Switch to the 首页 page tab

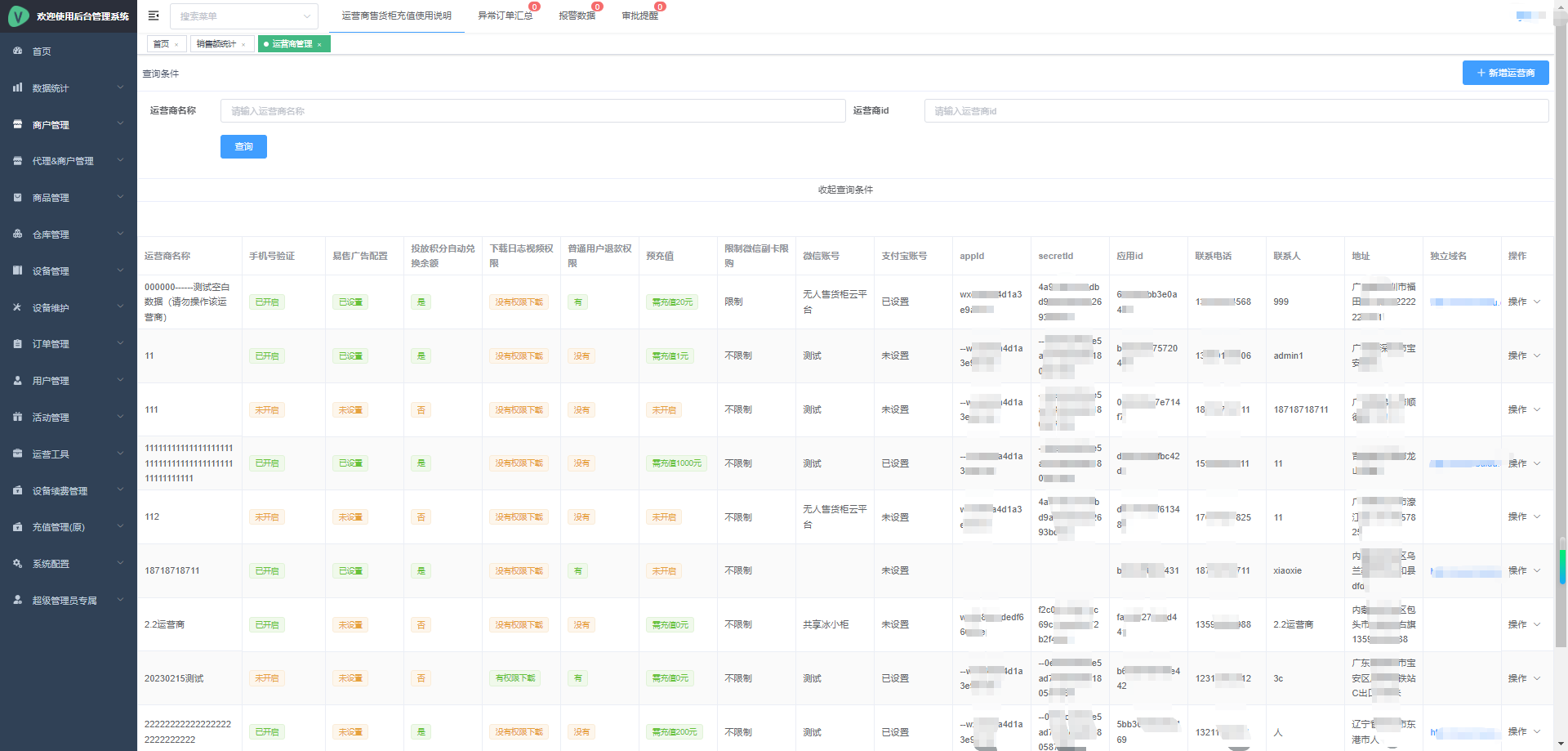pos(162,44)
